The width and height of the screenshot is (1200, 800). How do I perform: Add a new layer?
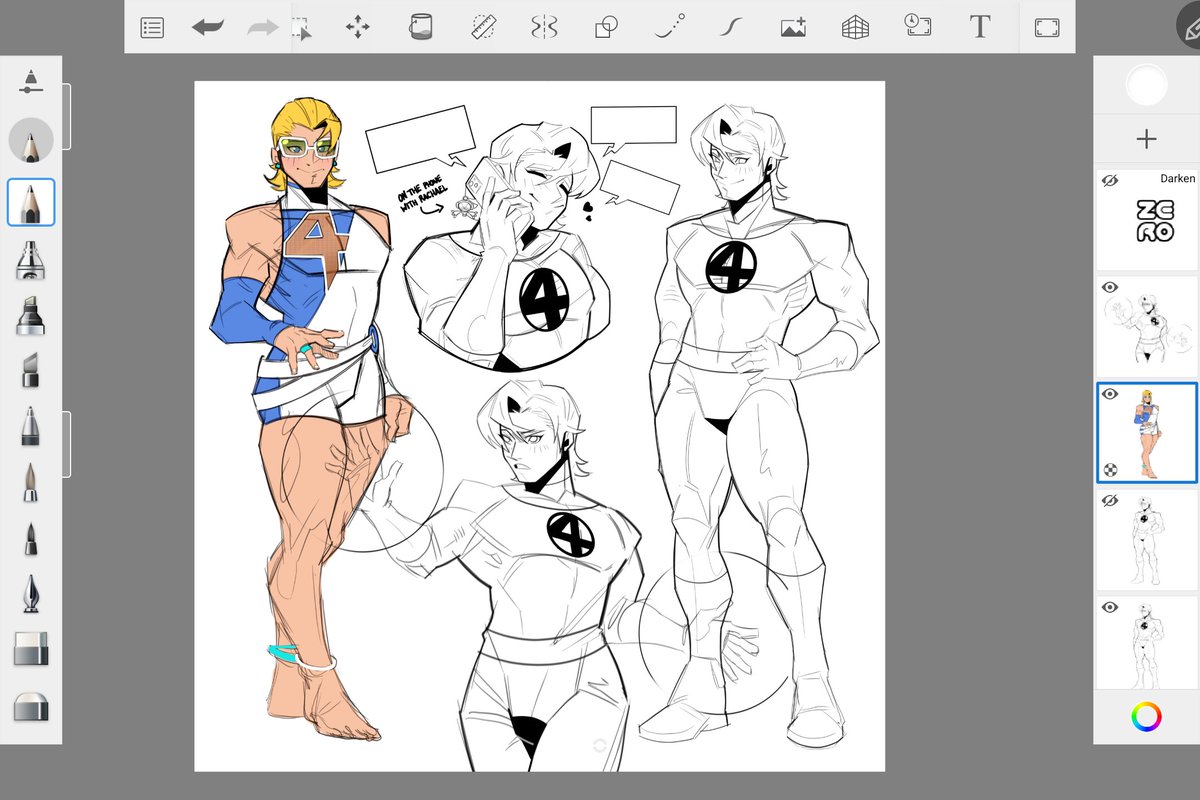click(x=1146, y=139)
